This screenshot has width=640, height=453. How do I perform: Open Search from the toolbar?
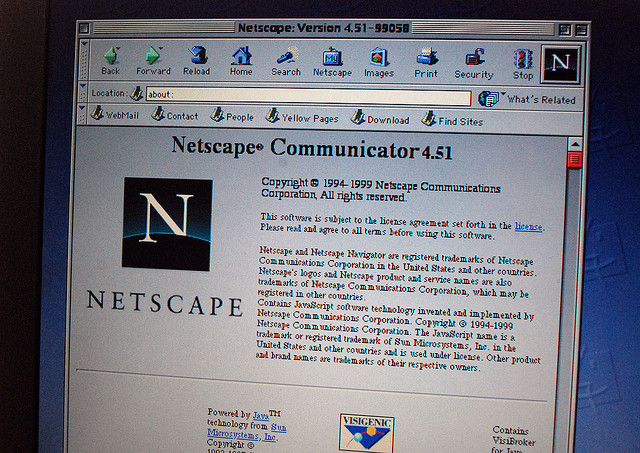[286, 62]
